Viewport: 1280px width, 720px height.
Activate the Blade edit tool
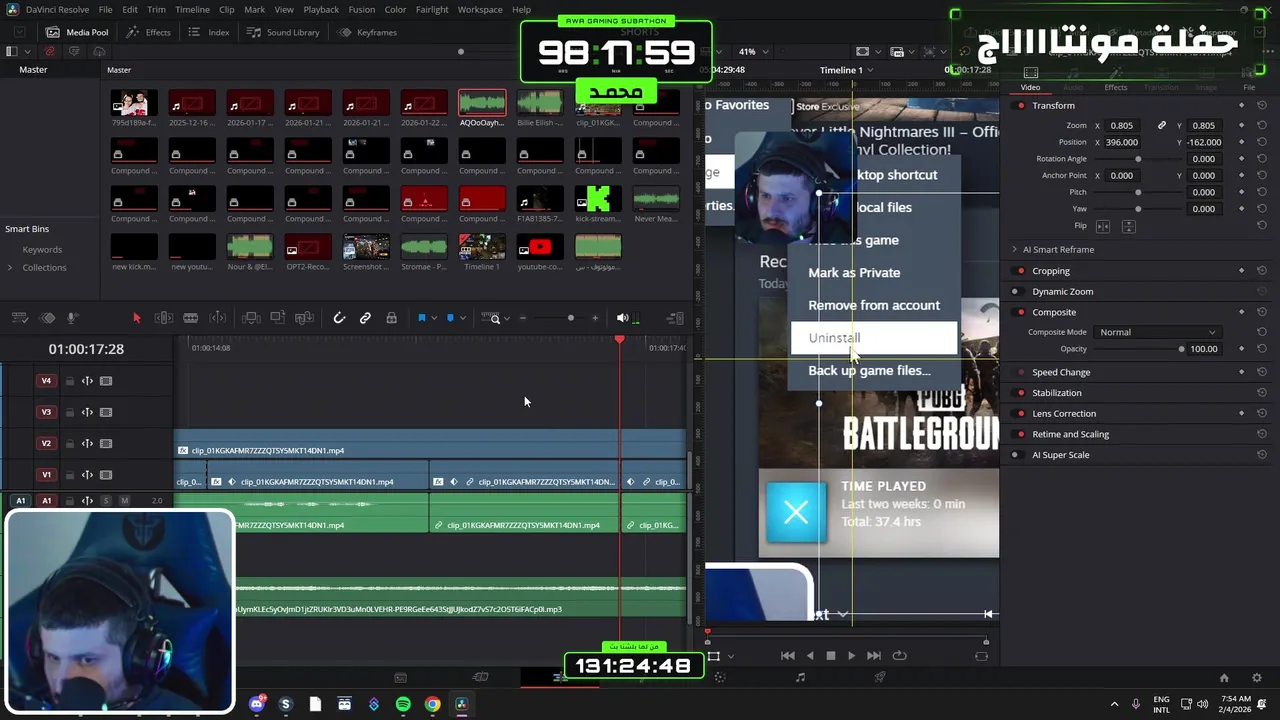[190, 318]
